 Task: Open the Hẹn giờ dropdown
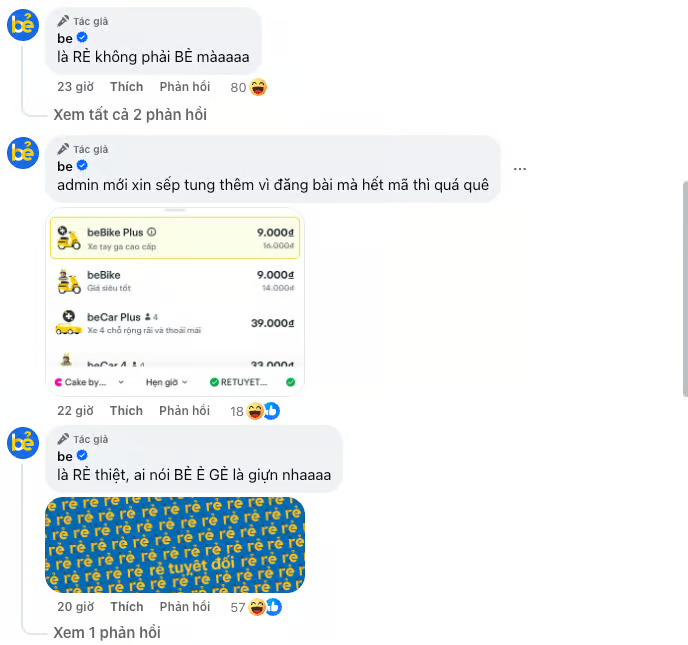[166, 382]
